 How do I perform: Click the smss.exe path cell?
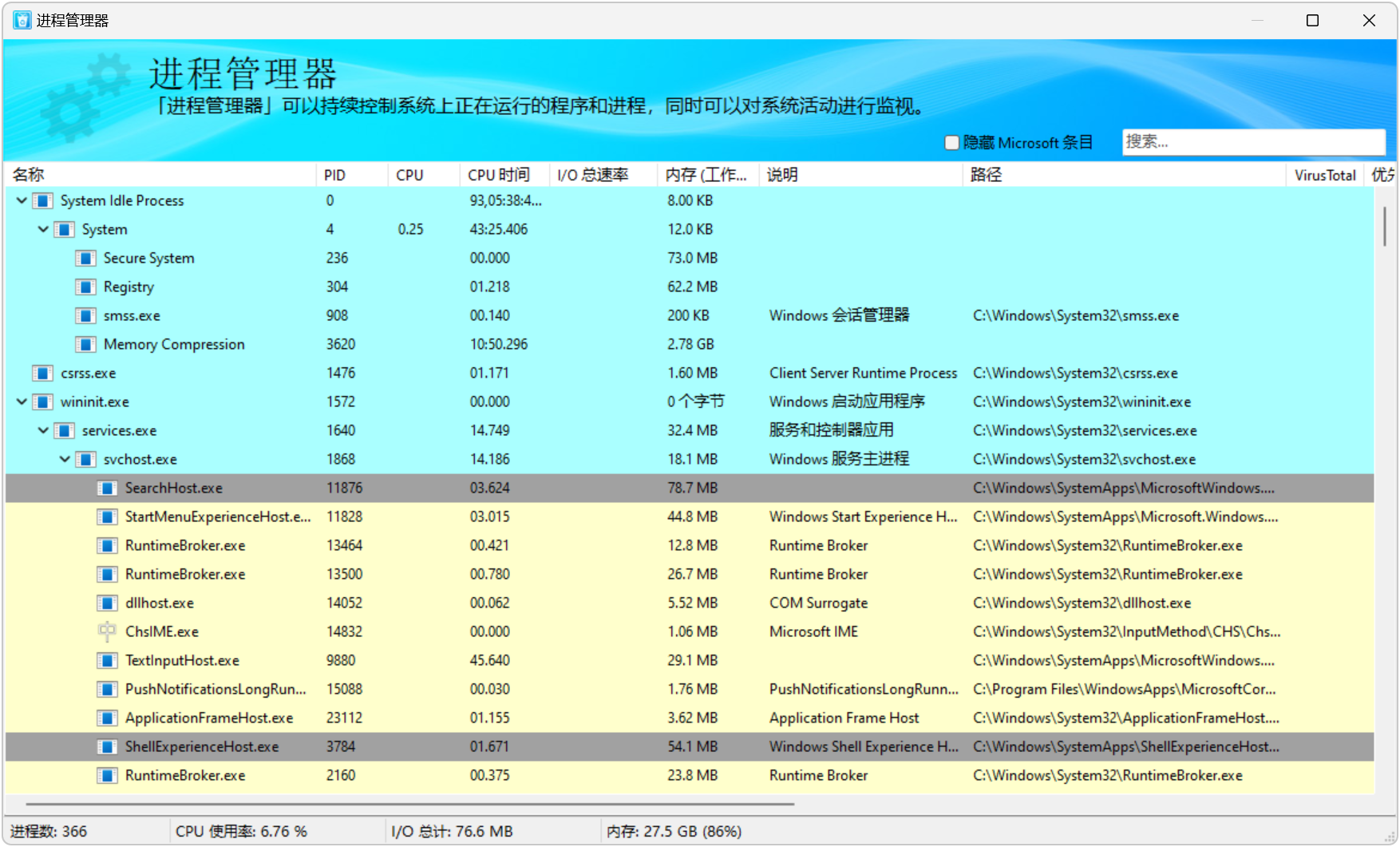click(1076, 315)
